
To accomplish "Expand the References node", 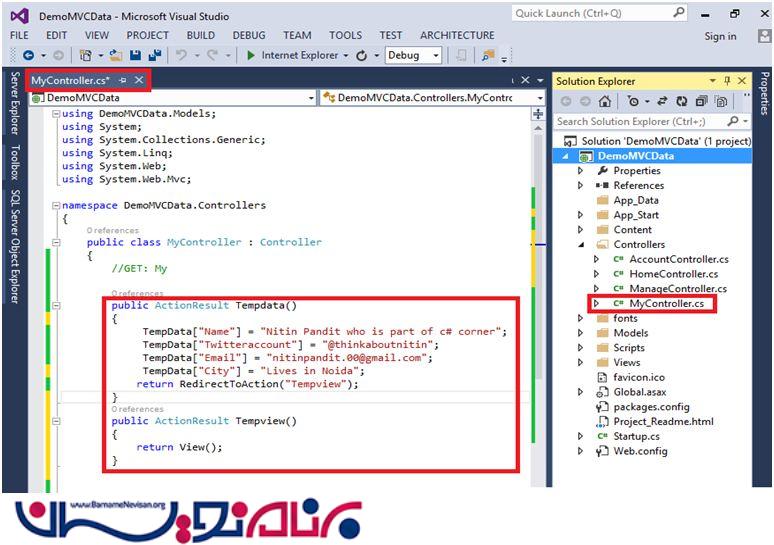I will click(580, 185).
